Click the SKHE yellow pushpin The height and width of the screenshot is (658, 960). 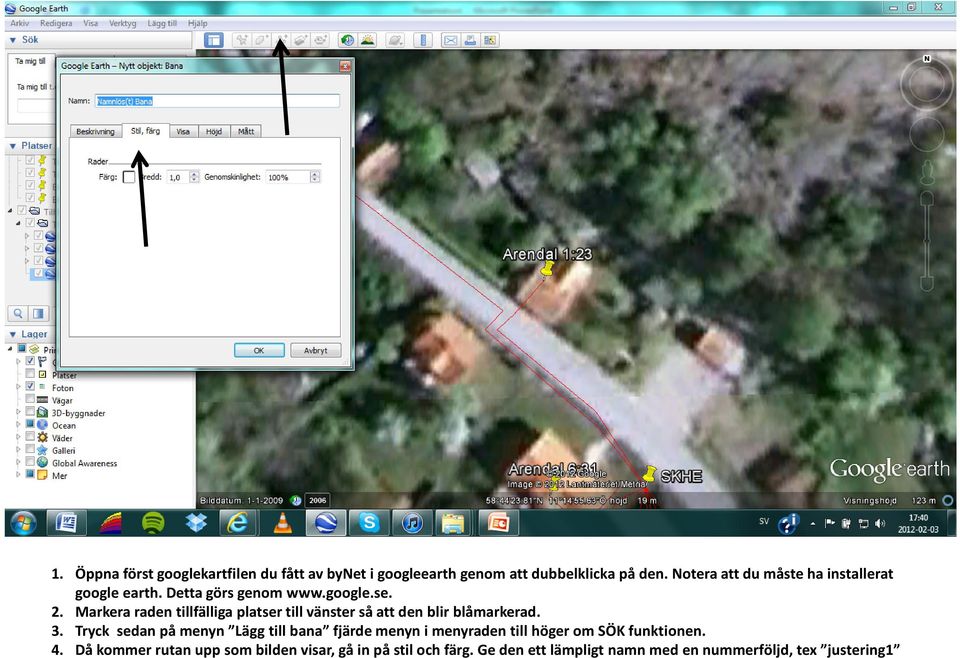[x=649, y=474]
